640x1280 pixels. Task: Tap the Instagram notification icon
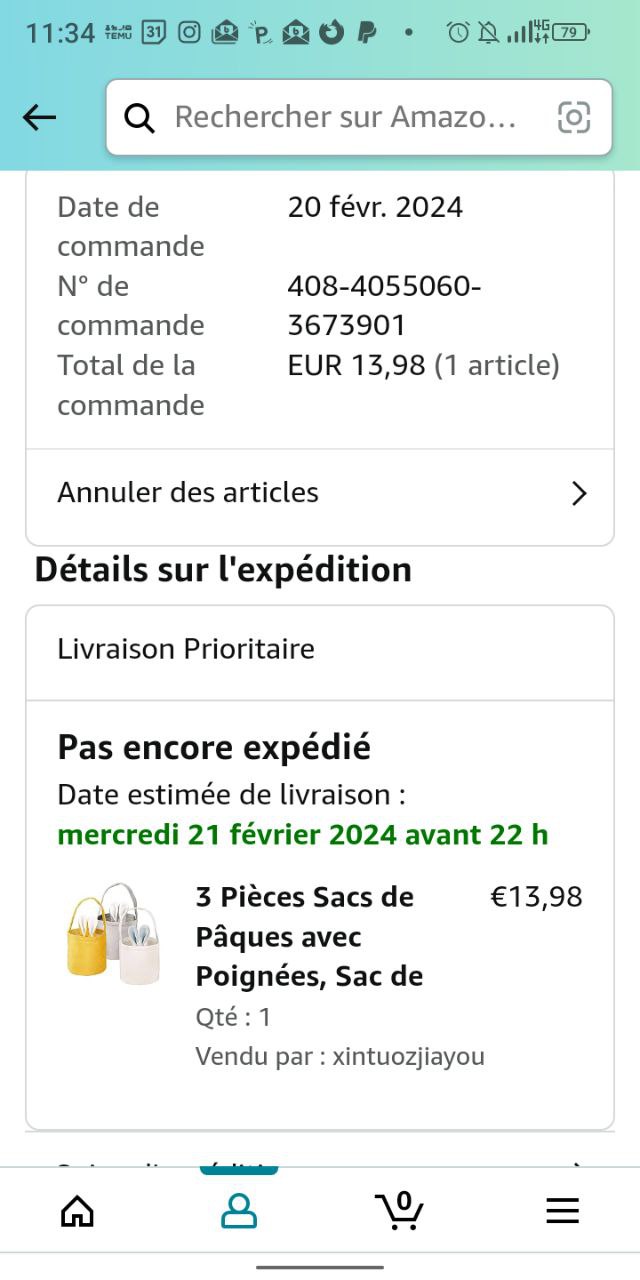189,32
